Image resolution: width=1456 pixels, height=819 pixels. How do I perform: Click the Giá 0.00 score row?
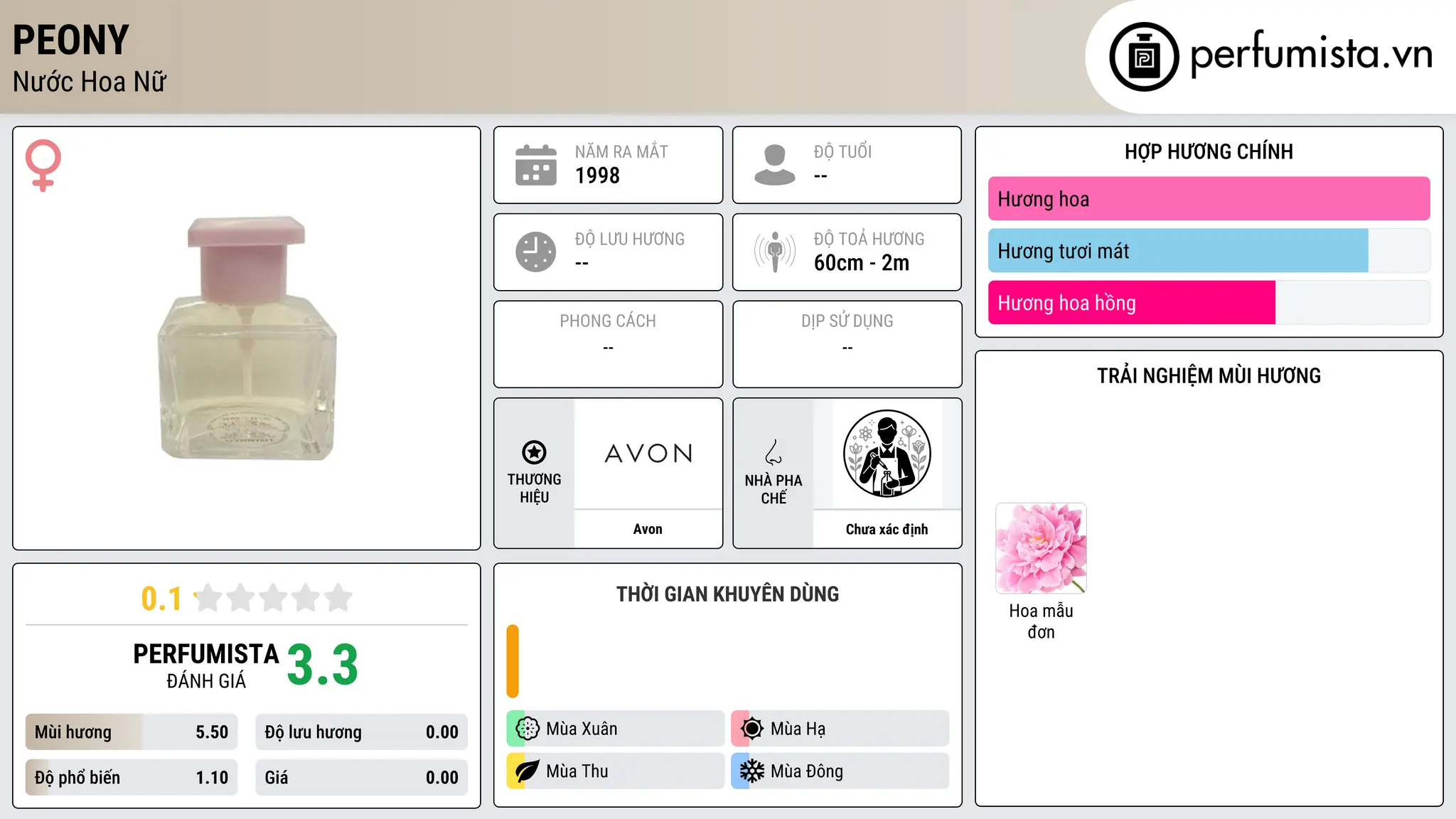tap(362, 778)
